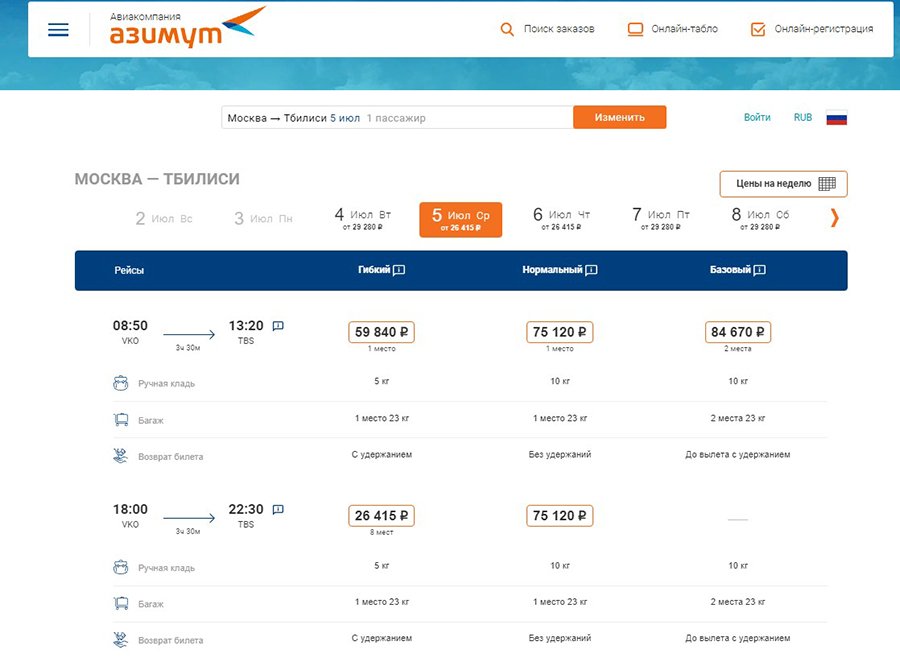Open details icon for 08:50 flight

(278, 325)
